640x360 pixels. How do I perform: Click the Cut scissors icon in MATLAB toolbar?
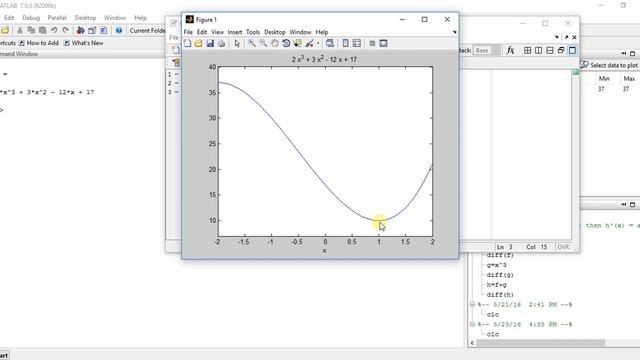pyautogui.click(x=20, y=31)
